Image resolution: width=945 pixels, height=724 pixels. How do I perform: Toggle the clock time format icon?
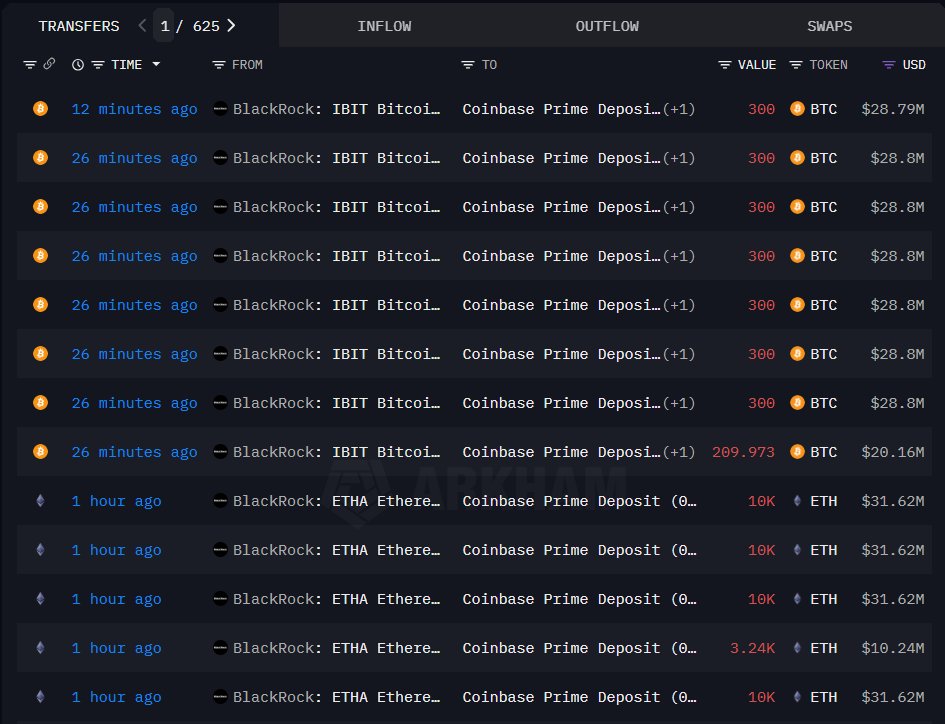click(78, 65)
